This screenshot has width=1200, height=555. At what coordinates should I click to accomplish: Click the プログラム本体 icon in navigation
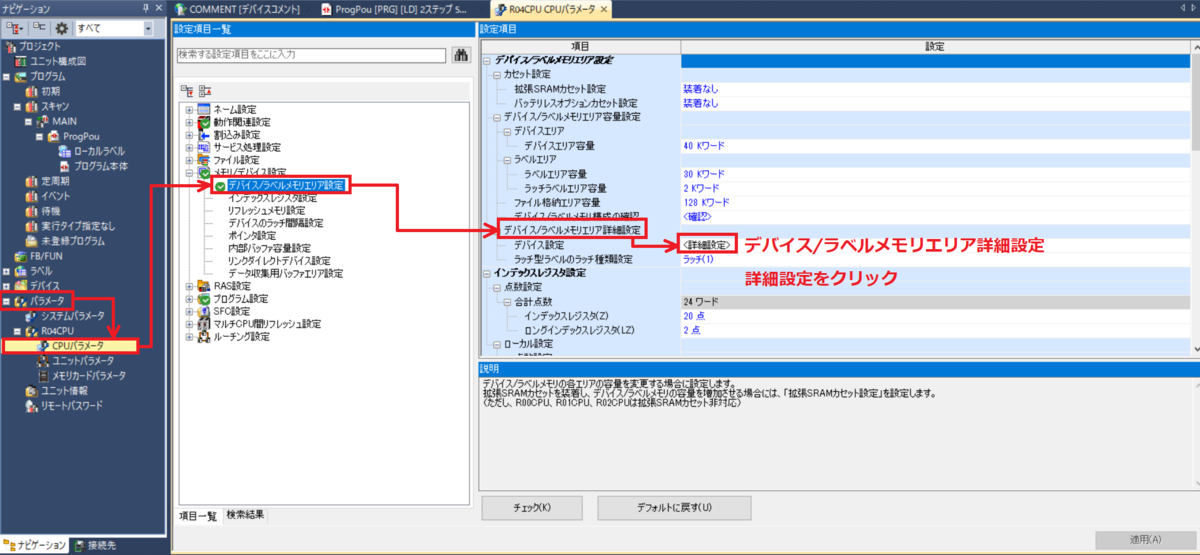tap(65, 166)
